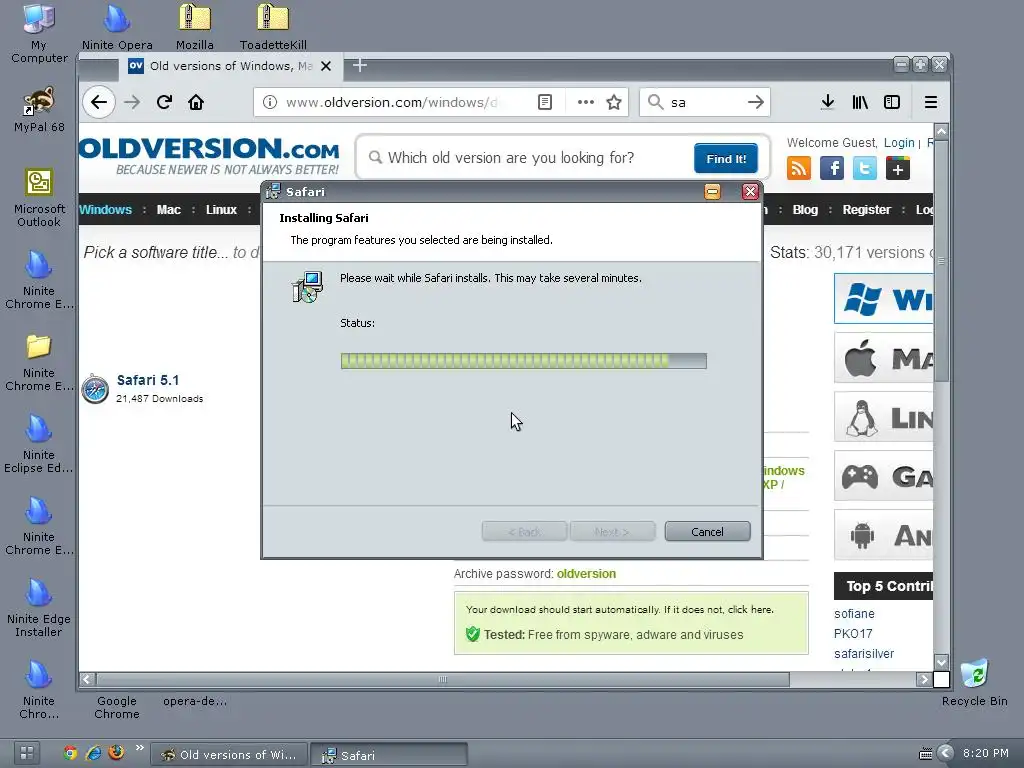
Task: Open the Mac nav menu item
Action: pos(168,210)
